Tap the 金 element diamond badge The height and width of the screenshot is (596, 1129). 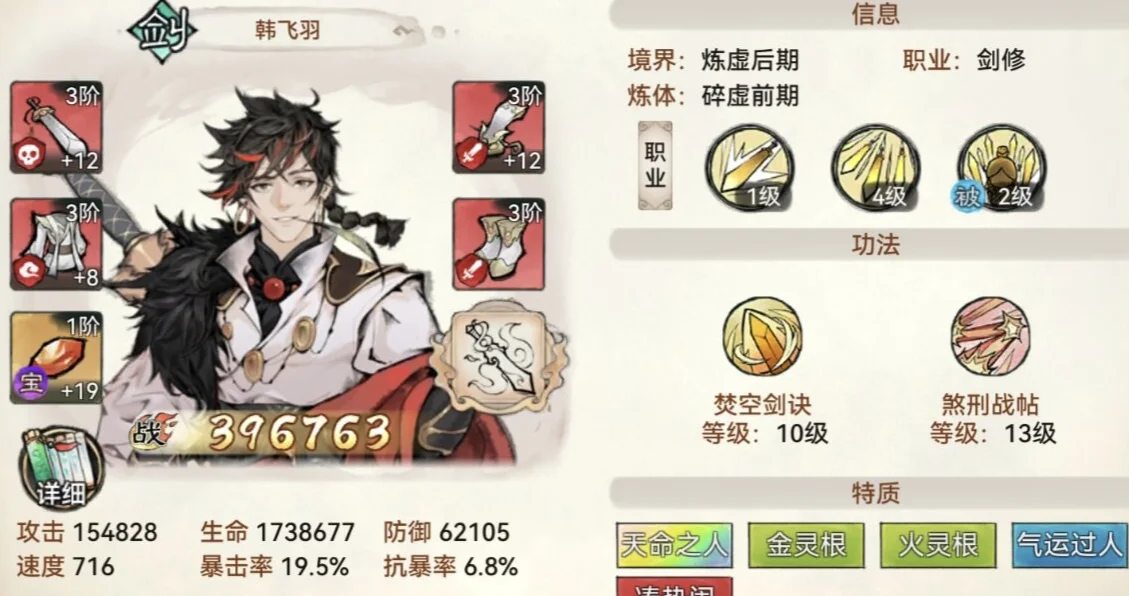point(161,32)
